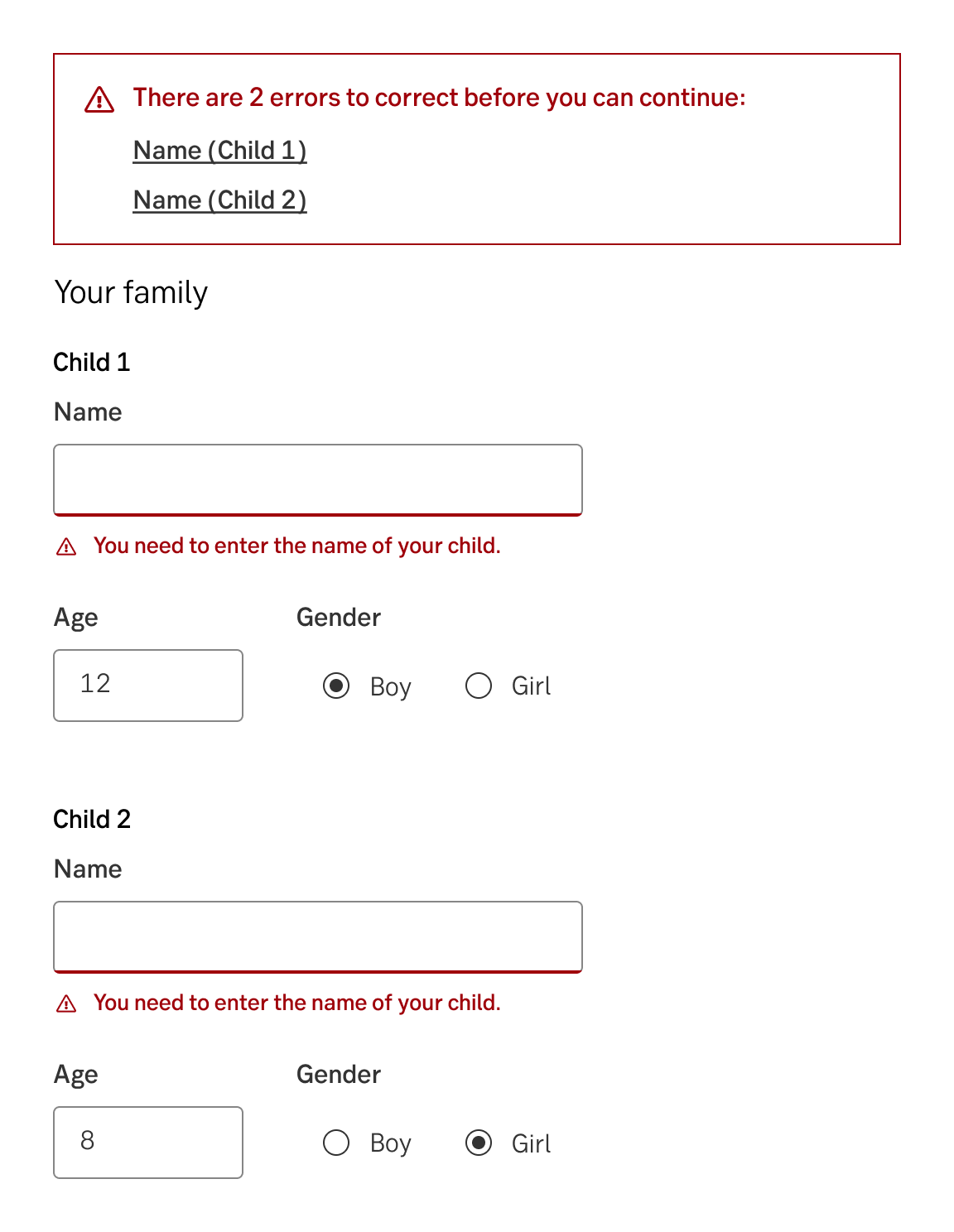
Task: Click the Gender label for Child 1
Action: click(338, 617)
